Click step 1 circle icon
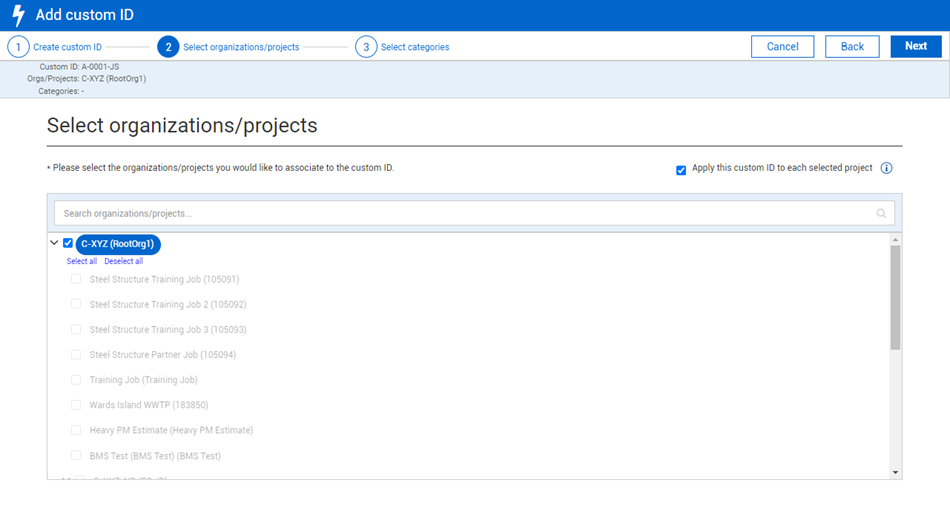 pyautogui.click(x=18, y=47)
